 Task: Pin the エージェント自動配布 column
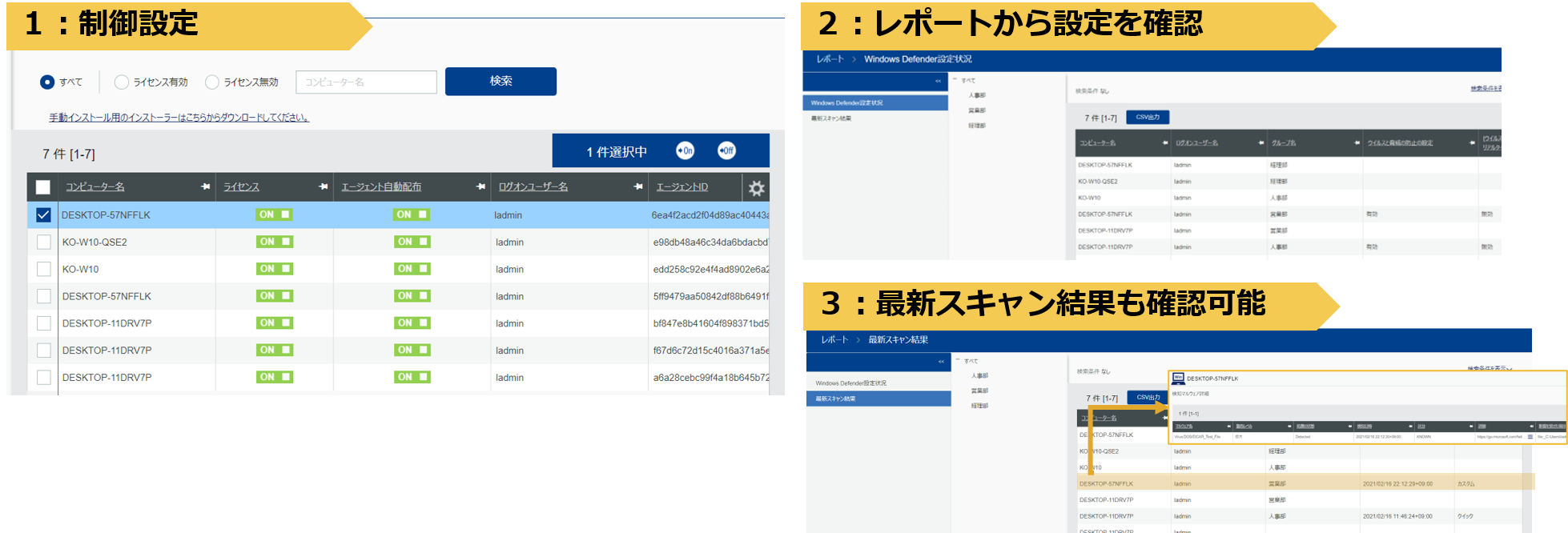tap(481, 186)
